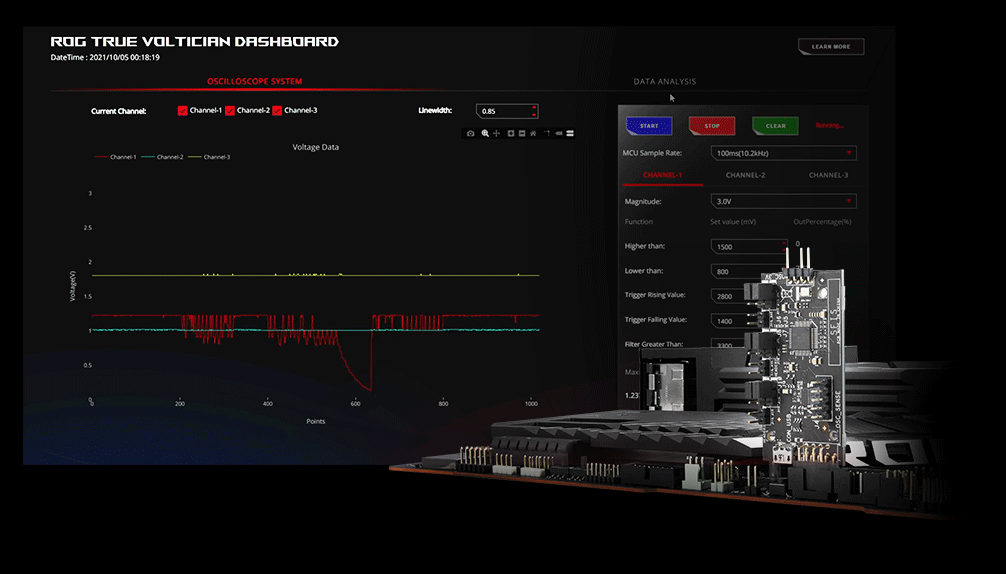Click the zoom-in plus box icon

pos(511,133)
